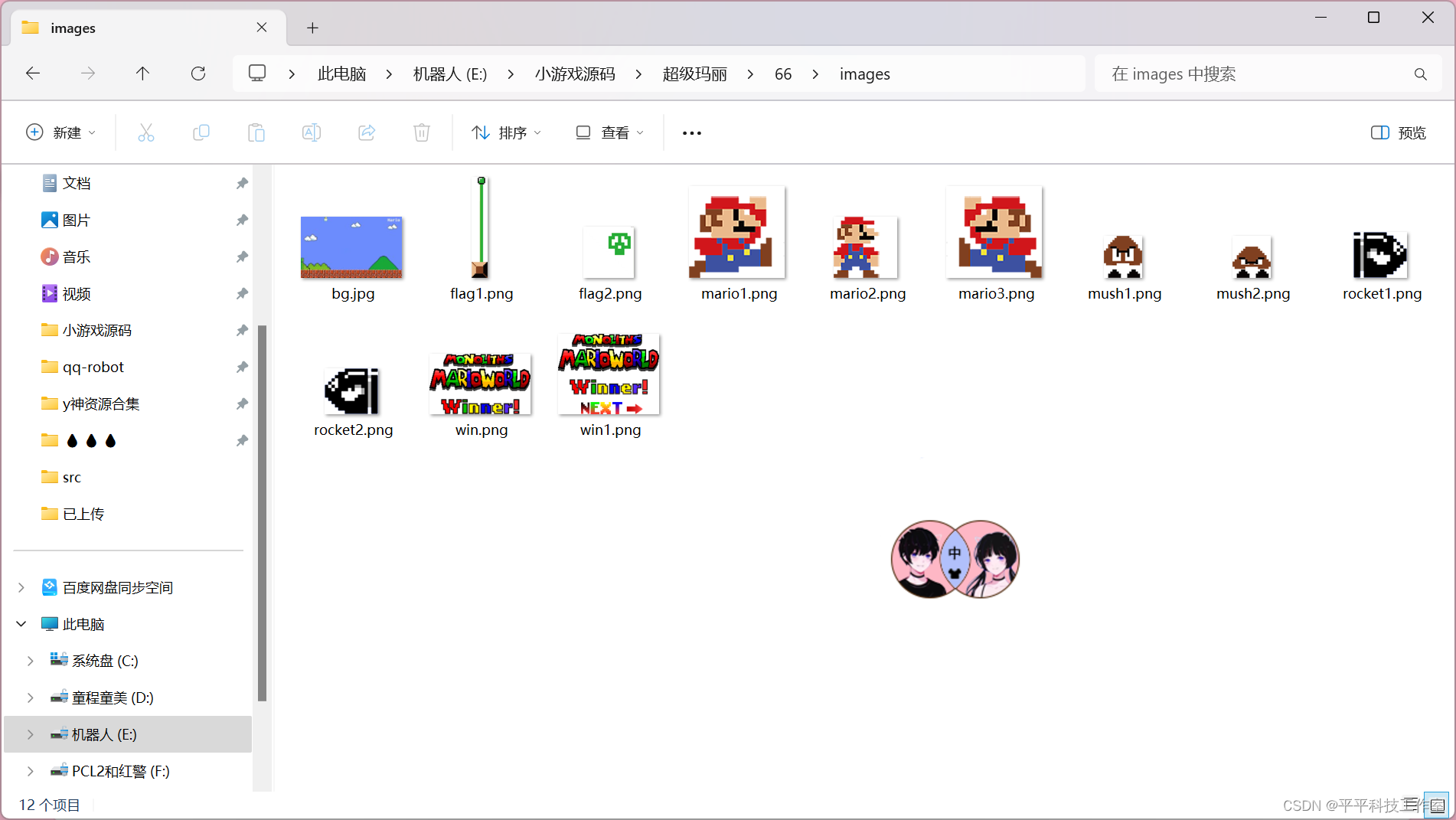Select the win1.png file
The width and height of the screenshot is (1456, 820).
click(610, 386)
